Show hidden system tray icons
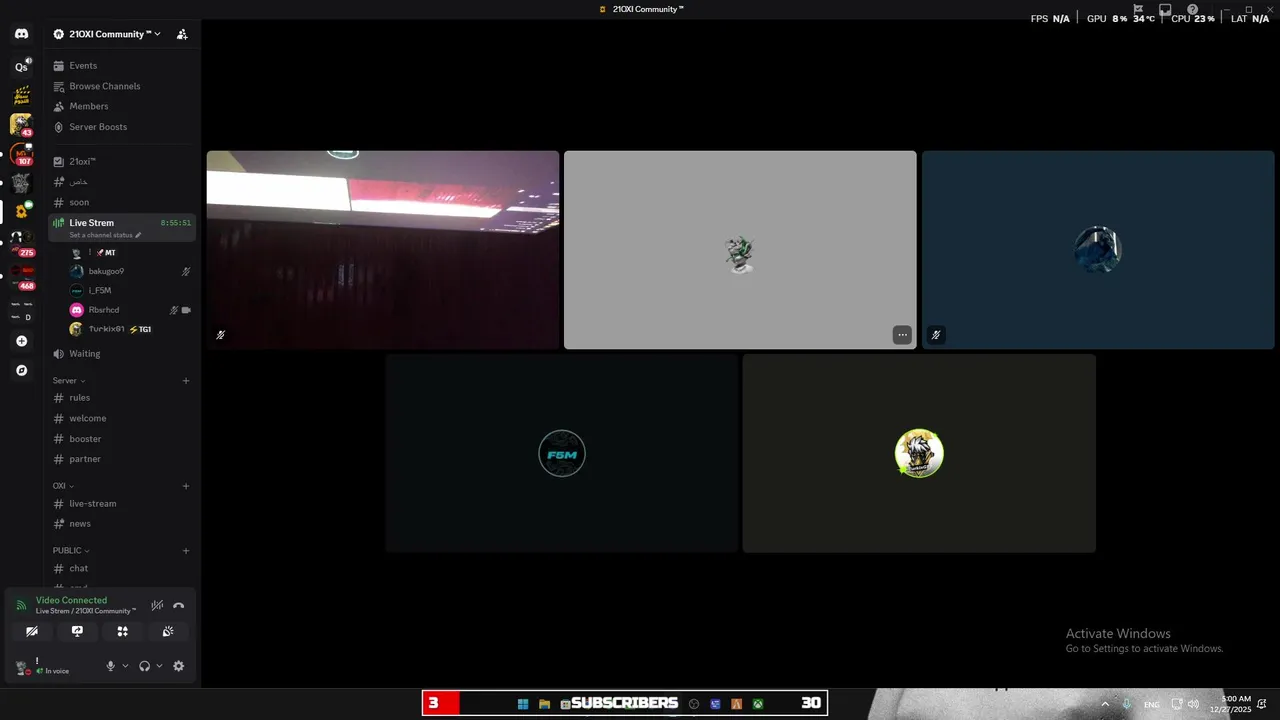 click(1105, 704)
